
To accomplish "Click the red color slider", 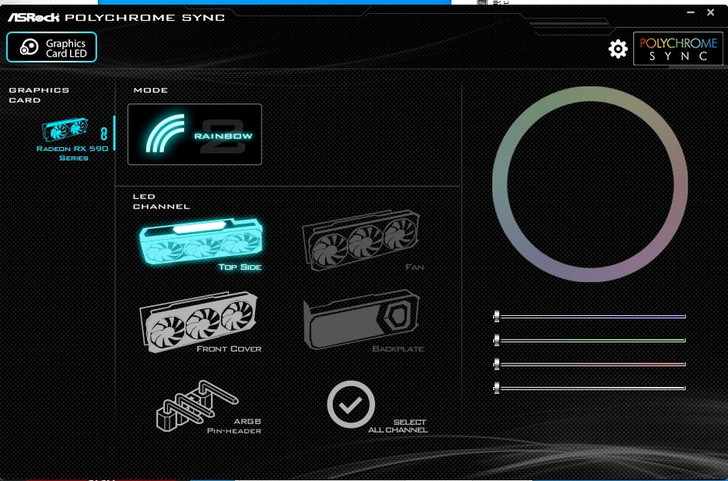I will click(590, 364).
